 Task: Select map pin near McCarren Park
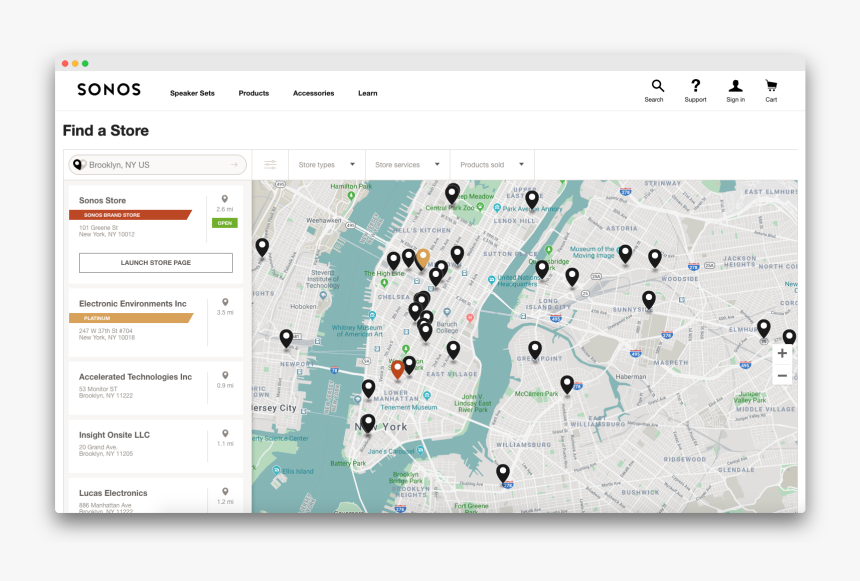(567, 384)
